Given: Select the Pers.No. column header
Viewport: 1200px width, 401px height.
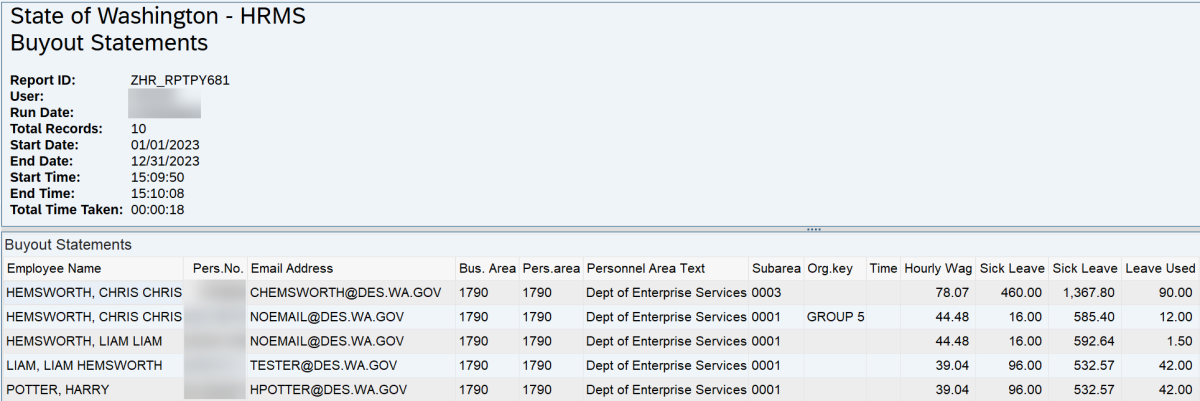Looking at the screenshot, I should (218, 269).
